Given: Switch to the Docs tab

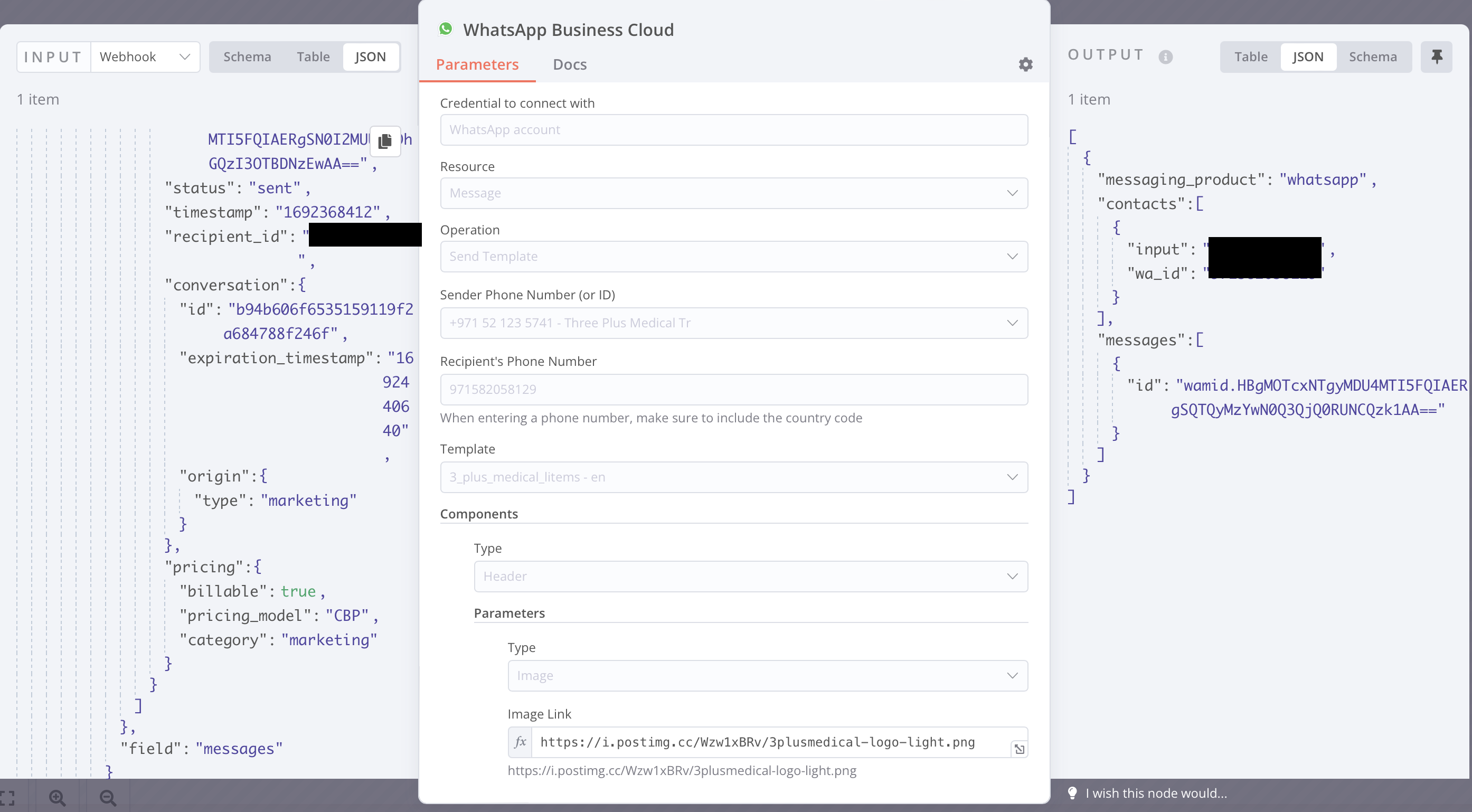Looking at the screenshot, I should (570, 64).
